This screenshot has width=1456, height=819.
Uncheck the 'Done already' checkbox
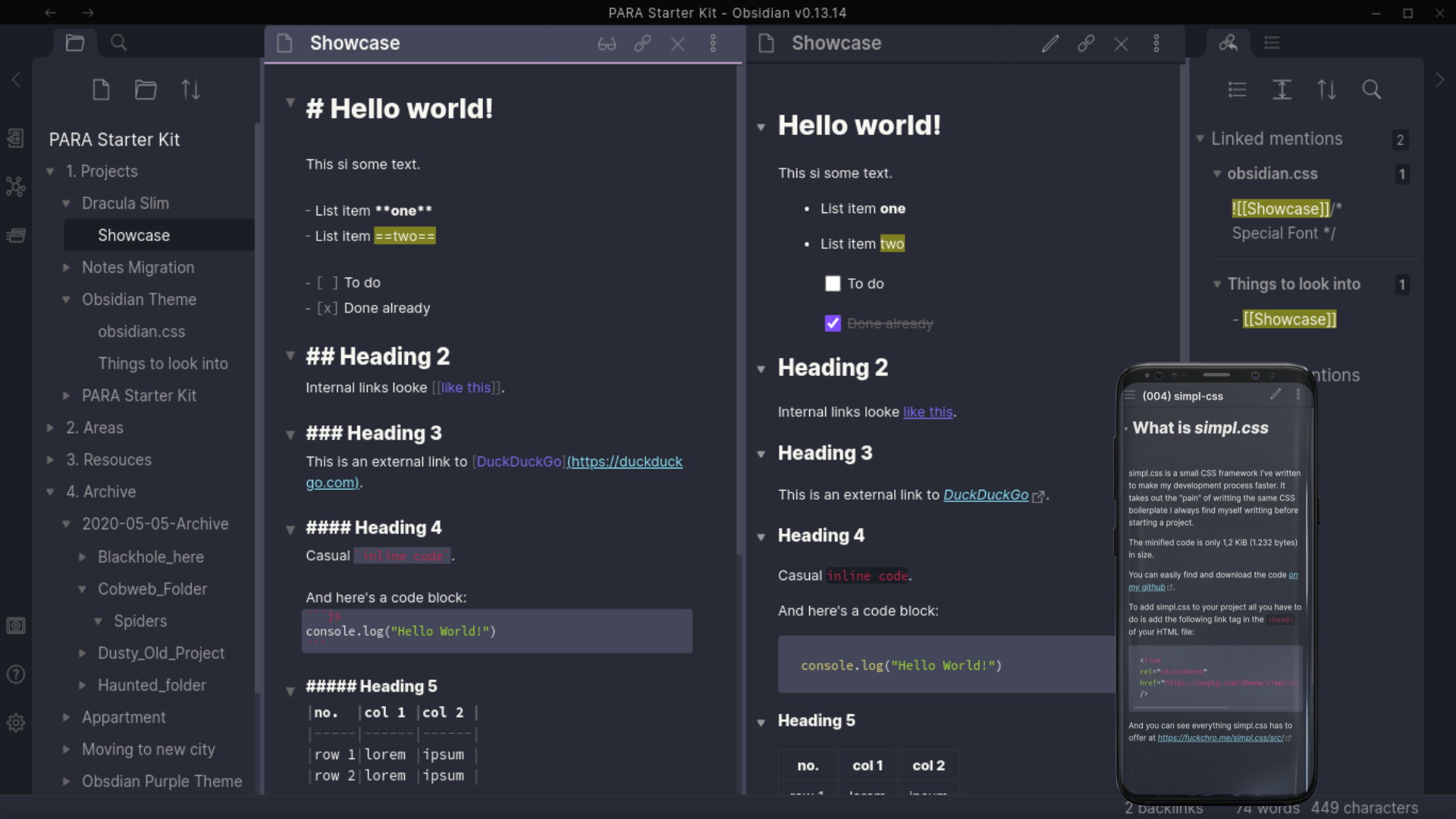pos(833,324)
